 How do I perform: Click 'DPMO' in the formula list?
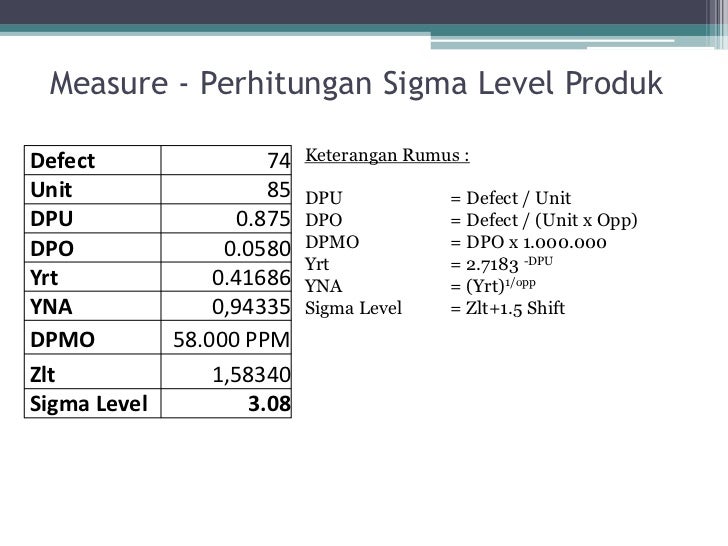tap(332, 242)
